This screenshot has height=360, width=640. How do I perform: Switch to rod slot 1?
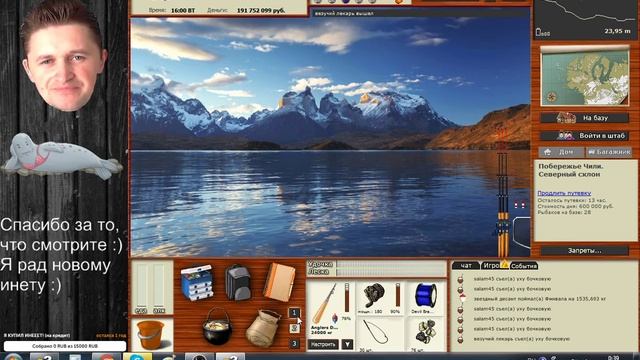(x=294, y=313)
